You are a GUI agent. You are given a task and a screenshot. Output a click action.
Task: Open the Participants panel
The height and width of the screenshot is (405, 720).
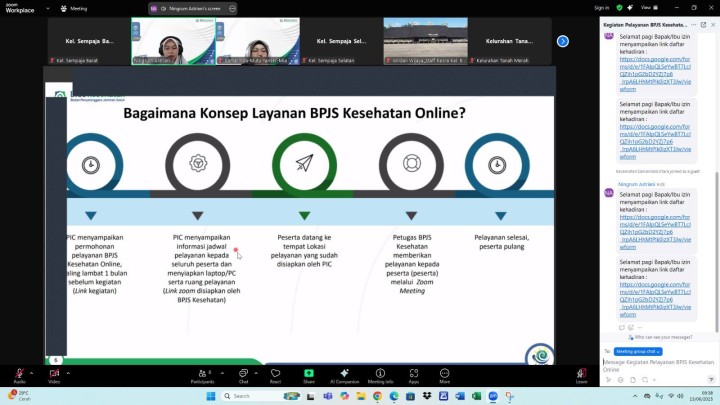[202, 376]
